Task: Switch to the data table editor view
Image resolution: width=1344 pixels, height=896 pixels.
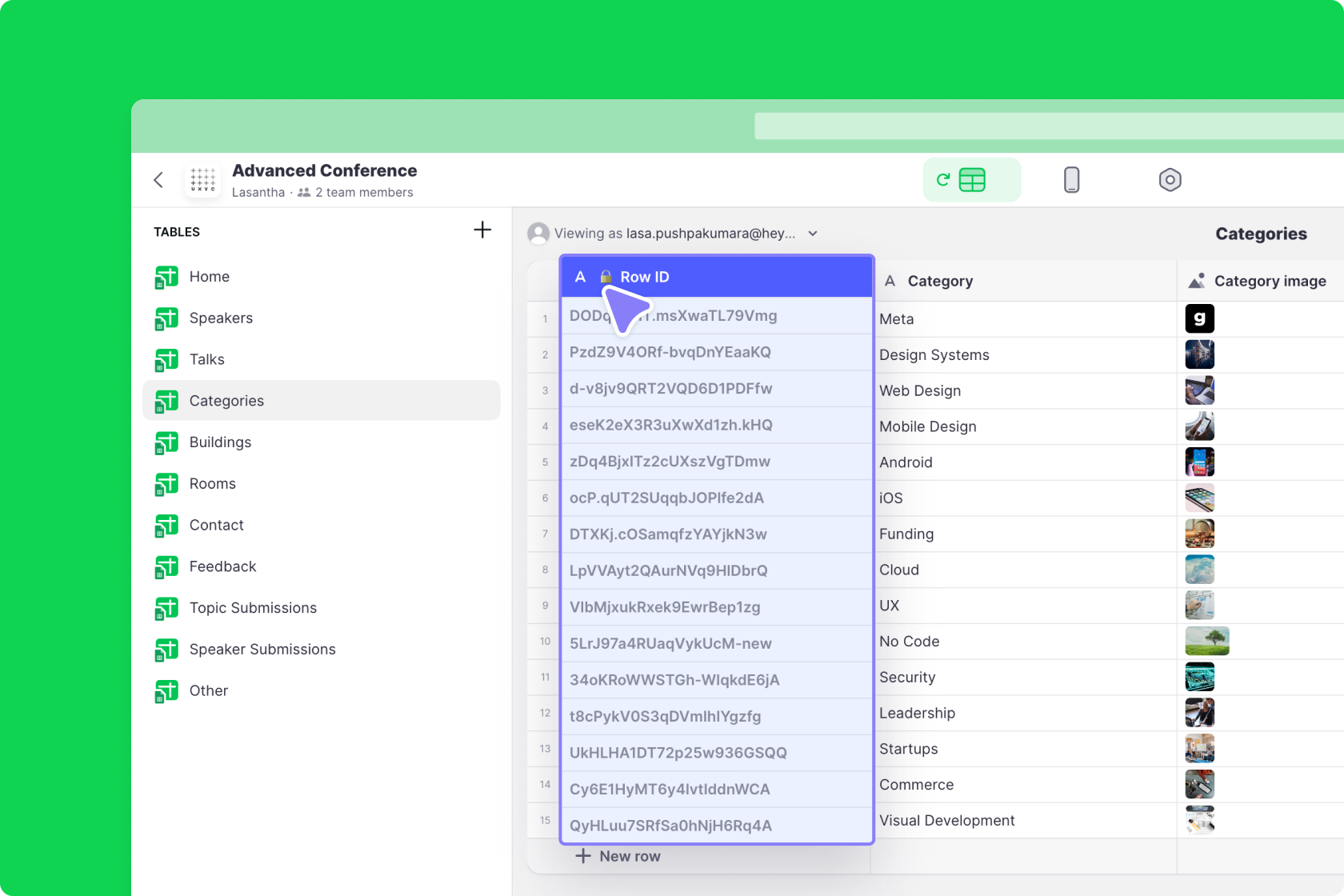Action: (x=971, y=180)
